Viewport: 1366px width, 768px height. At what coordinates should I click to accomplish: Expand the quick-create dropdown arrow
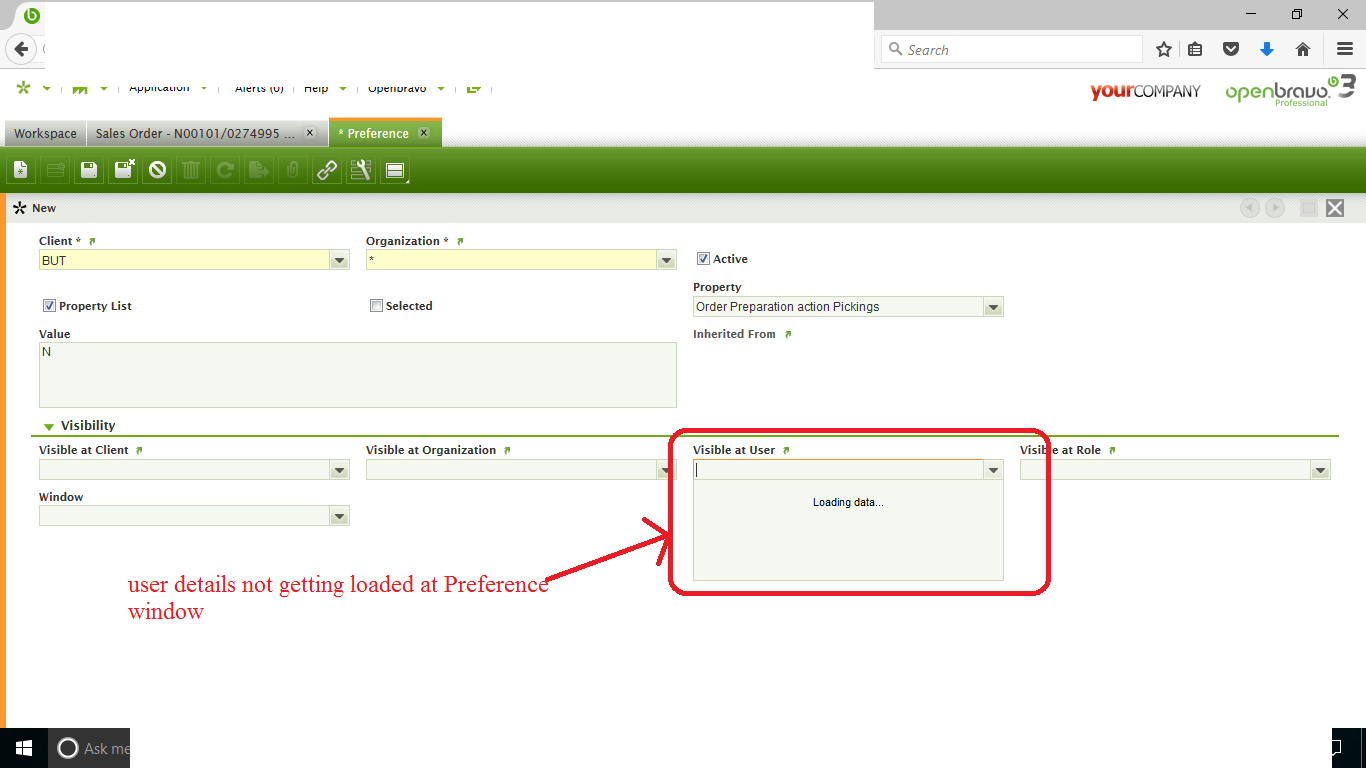click(46, 88)
